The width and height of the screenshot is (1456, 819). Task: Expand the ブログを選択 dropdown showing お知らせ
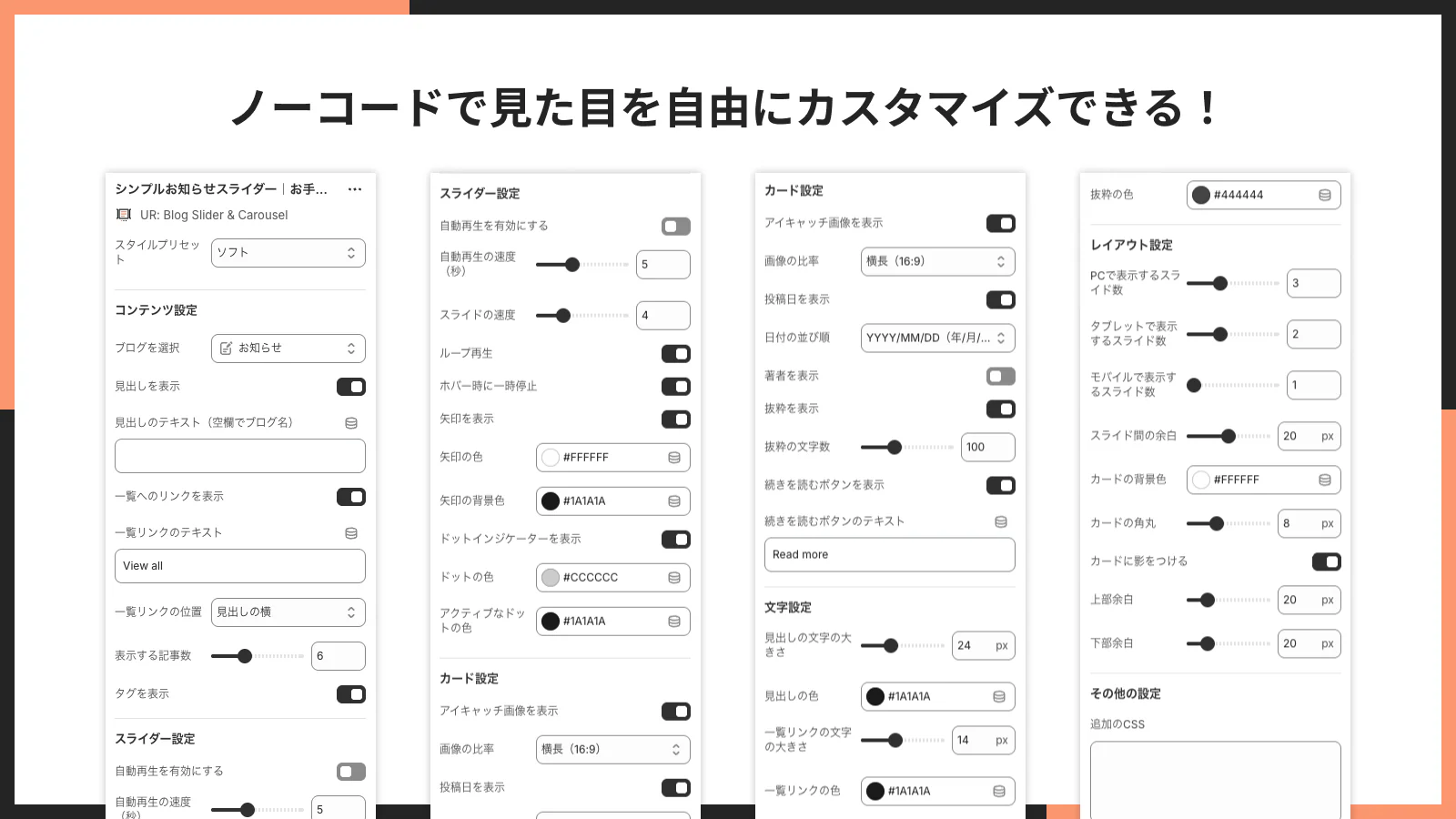pyautogui.click(x=288, y=349)
